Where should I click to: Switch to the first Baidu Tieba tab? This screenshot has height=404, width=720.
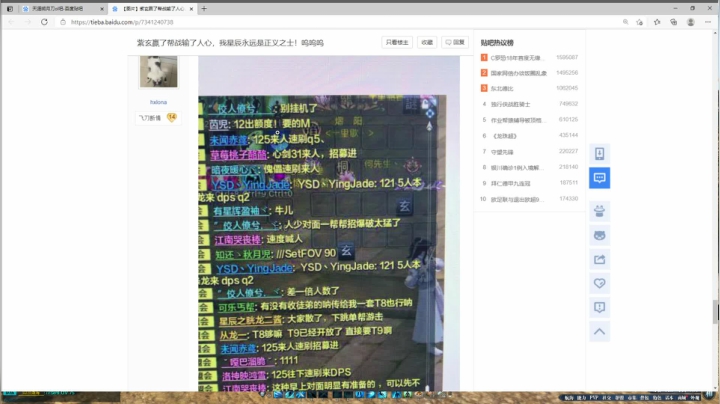62,9
